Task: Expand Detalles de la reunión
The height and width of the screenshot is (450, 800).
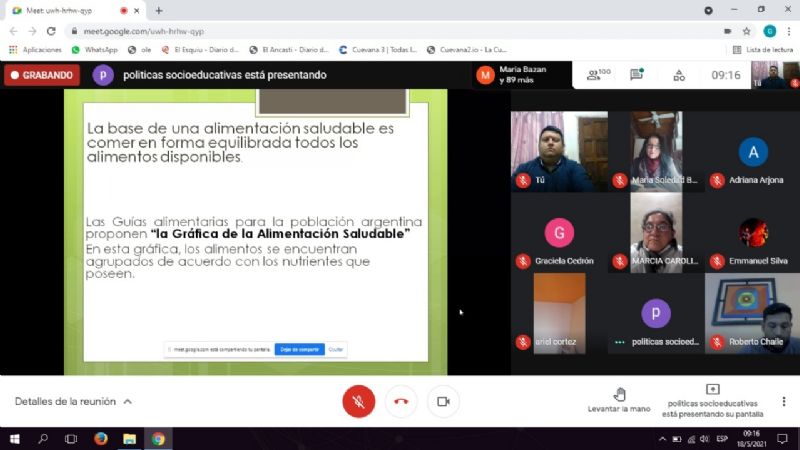Action: 73,402
